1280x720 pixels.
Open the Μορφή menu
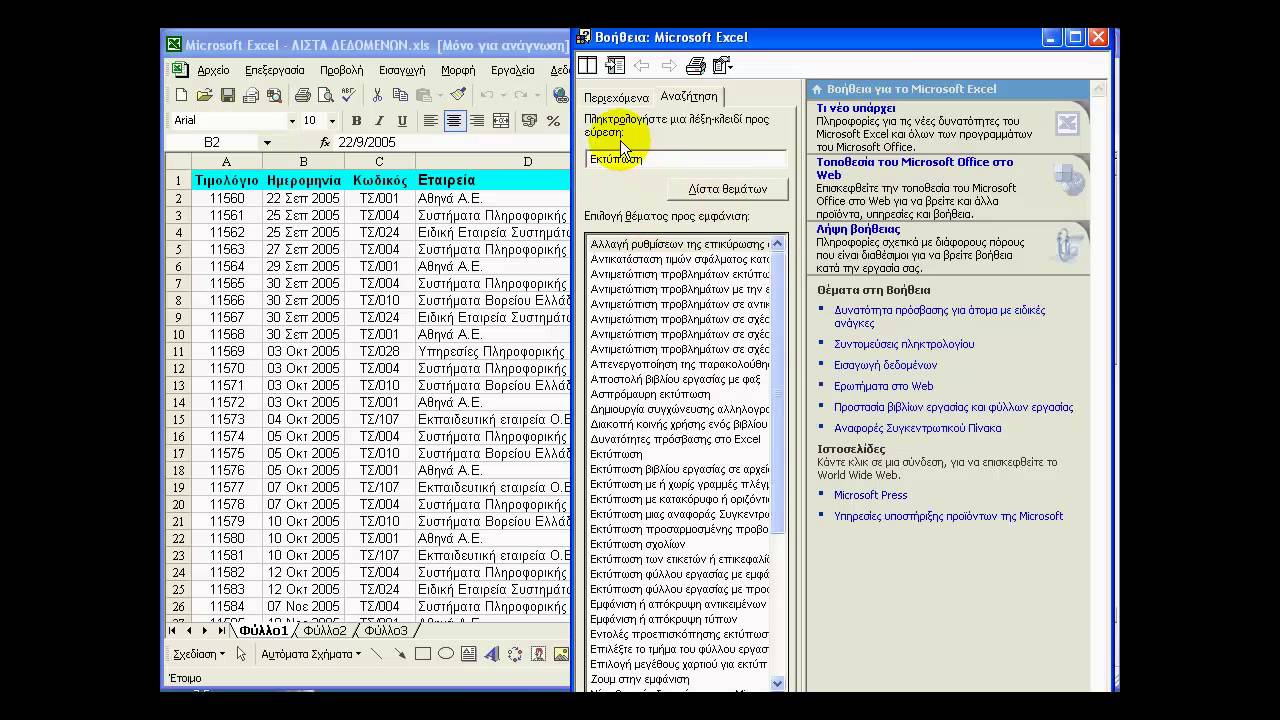[458, 70]
